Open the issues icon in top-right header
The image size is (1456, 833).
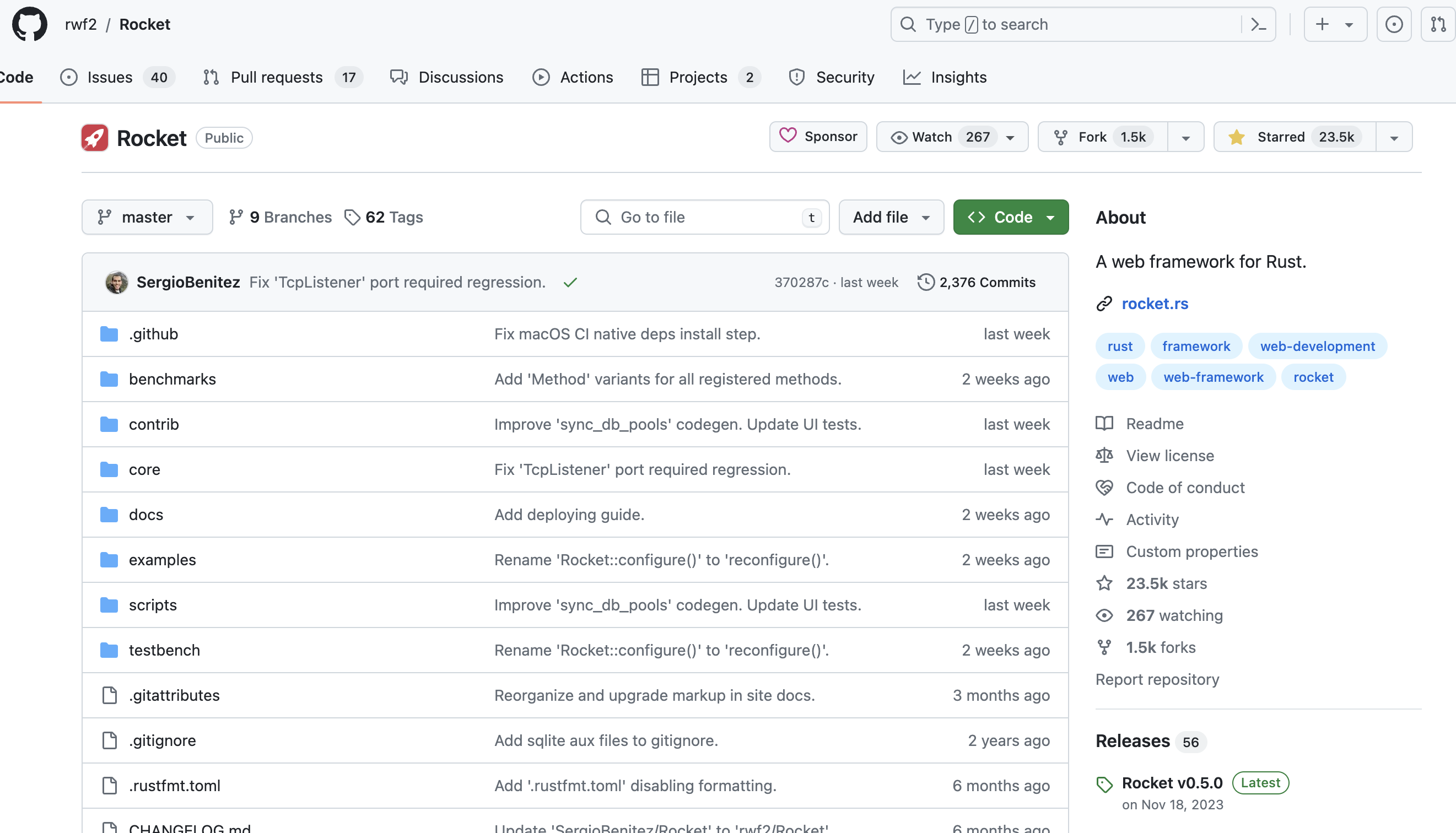(x=1394, y=24)
